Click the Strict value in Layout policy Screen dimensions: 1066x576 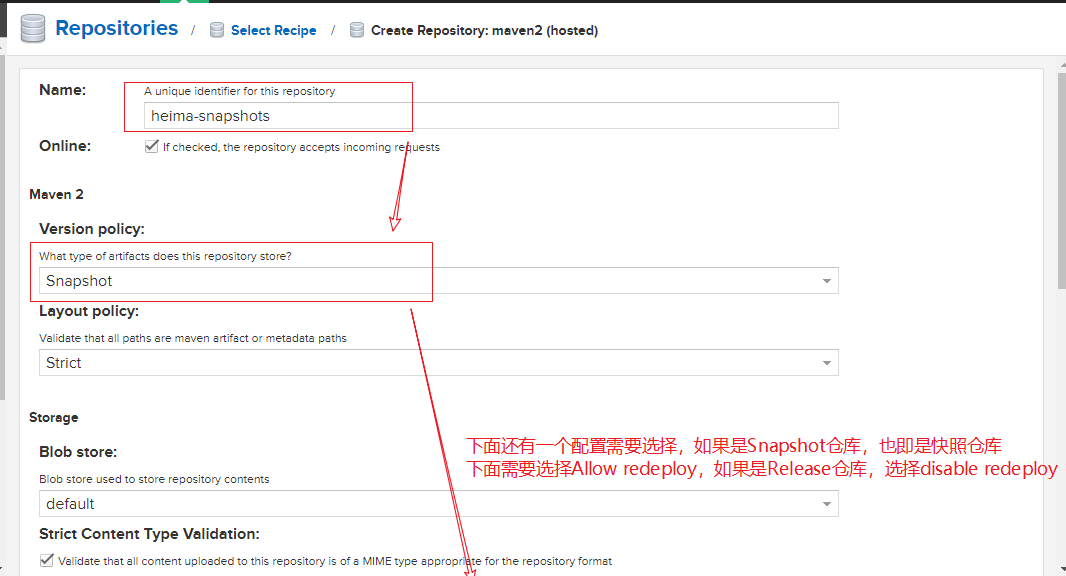(64, 363)
